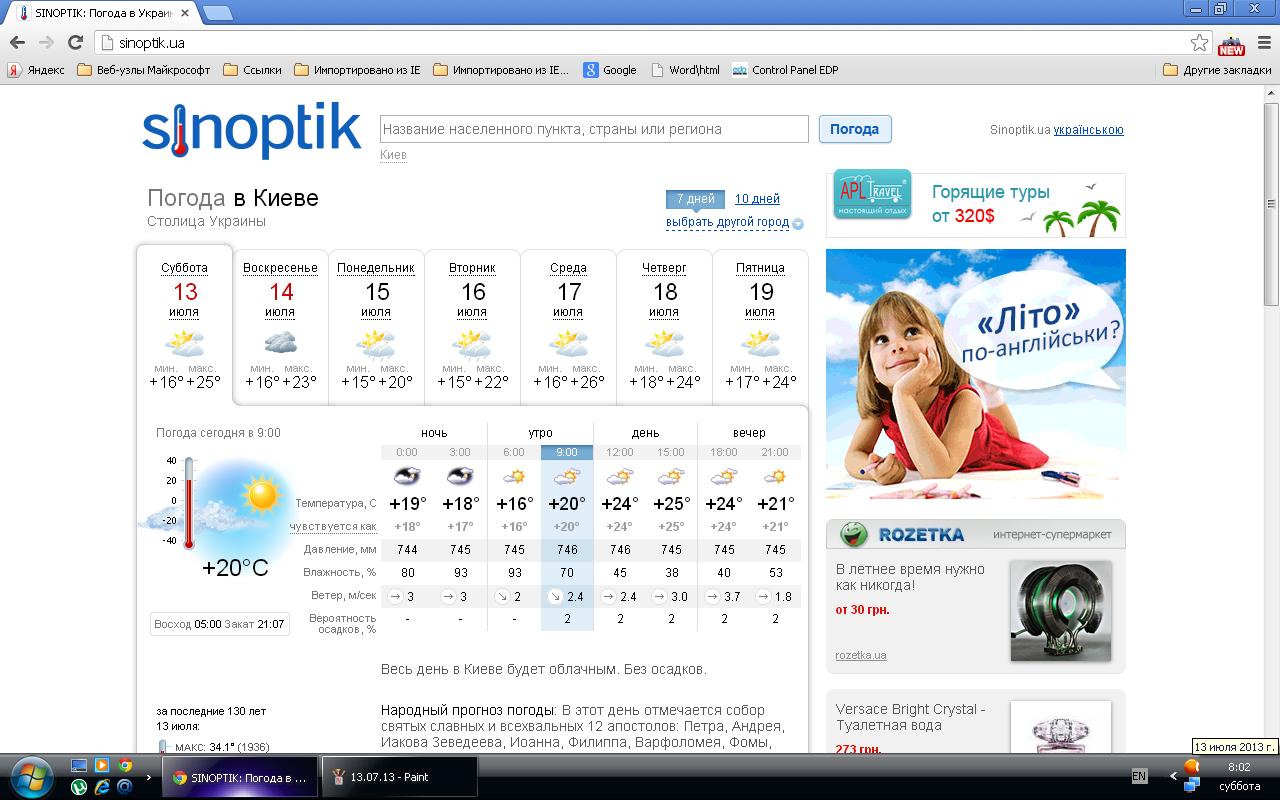
Task: Click the 9:00 weather icon
Action: 567,476
